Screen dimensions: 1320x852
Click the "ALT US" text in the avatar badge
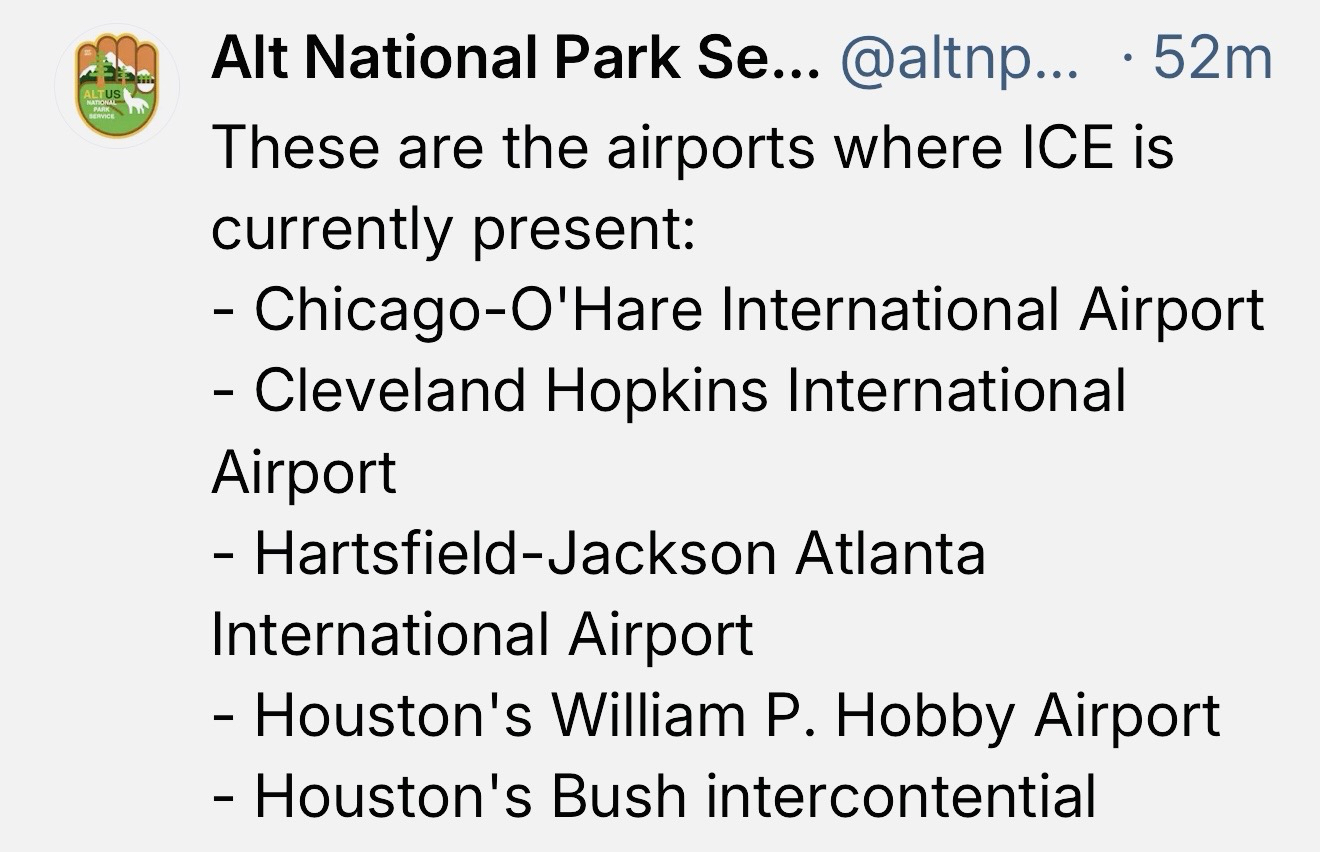pos(103,92)
